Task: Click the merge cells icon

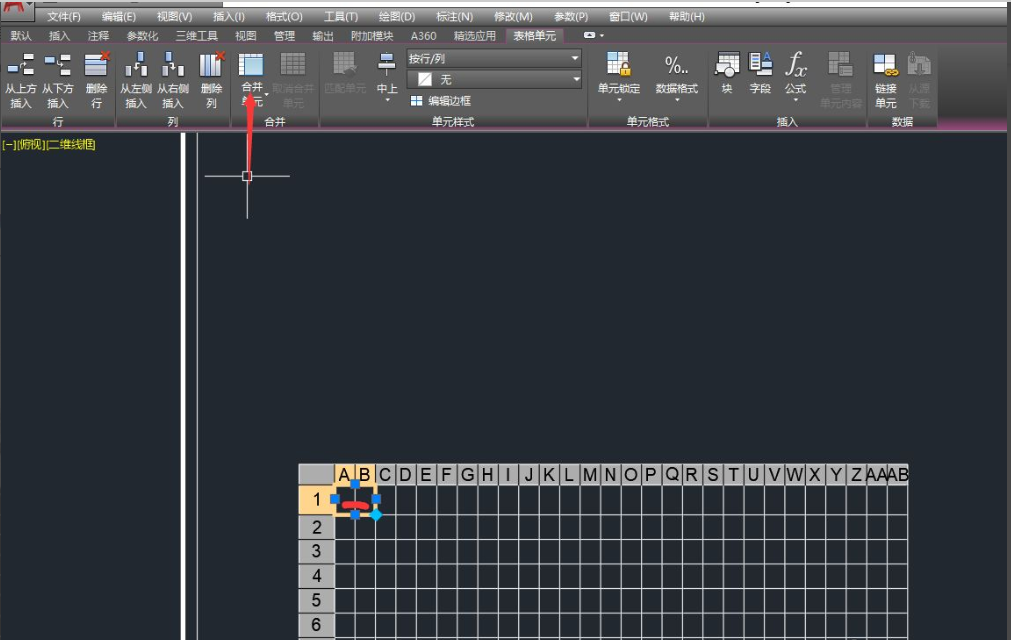Action: coord(251,66)
